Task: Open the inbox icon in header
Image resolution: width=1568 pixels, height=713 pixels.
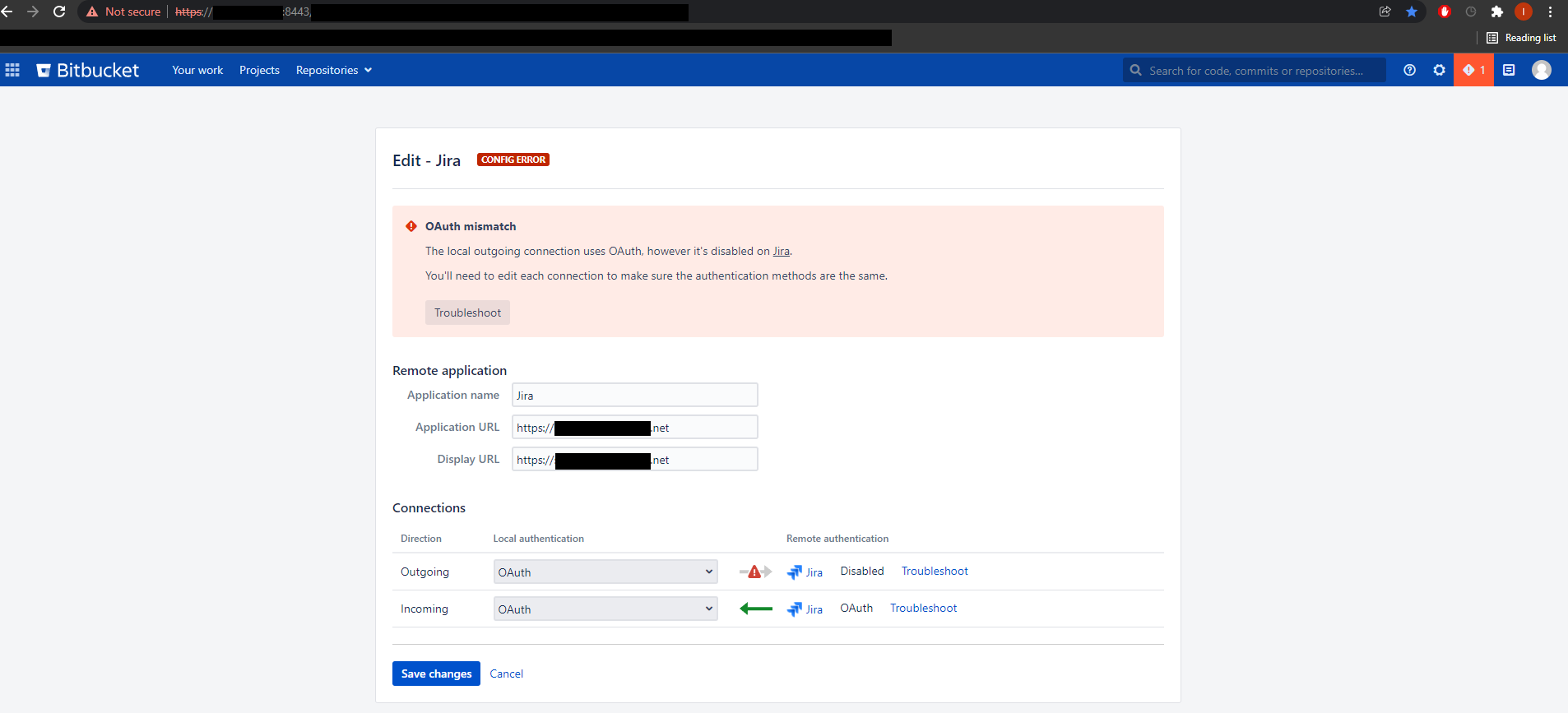Action: point(1509,70)
